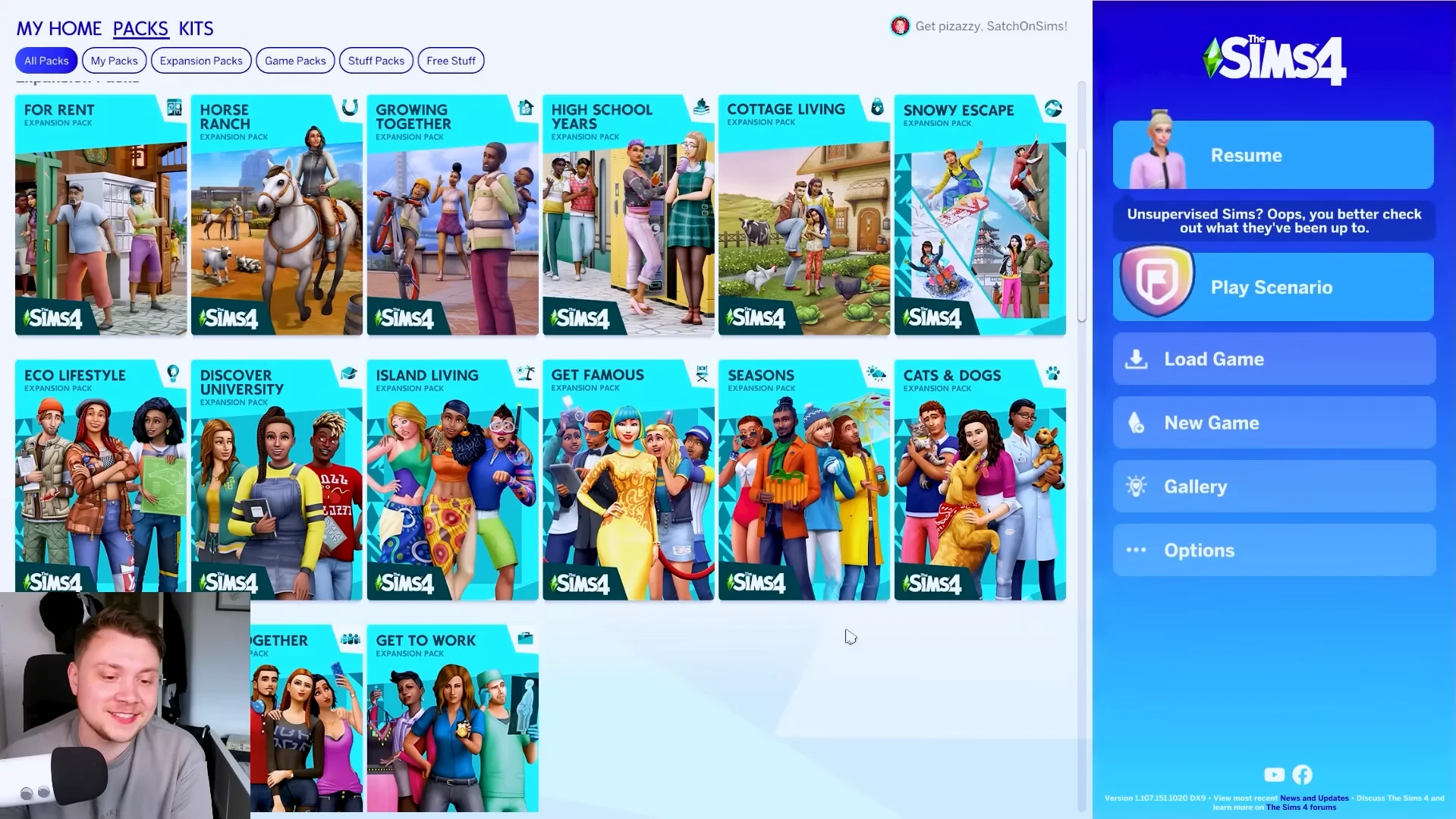Enable the Game Packs filter
Viewport: 1456px width, 819px height.
(x=295, y=60)
